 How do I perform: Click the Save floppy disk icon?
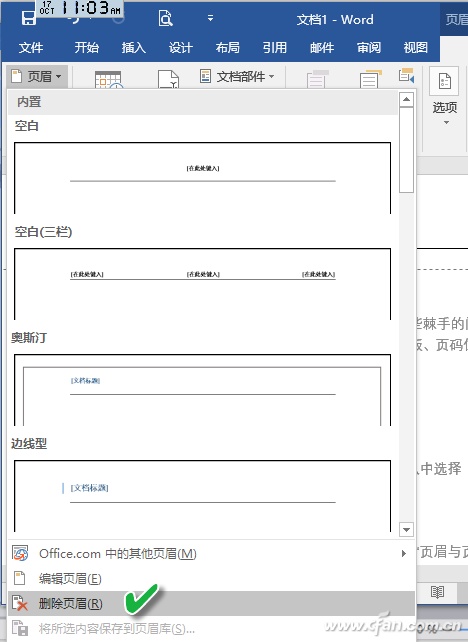pos(29,19)
